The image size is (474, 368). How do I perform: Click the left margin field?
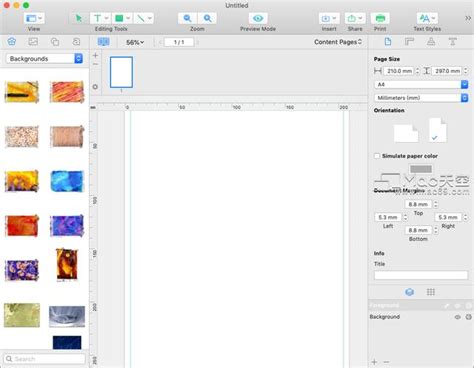tap(388, 217)
